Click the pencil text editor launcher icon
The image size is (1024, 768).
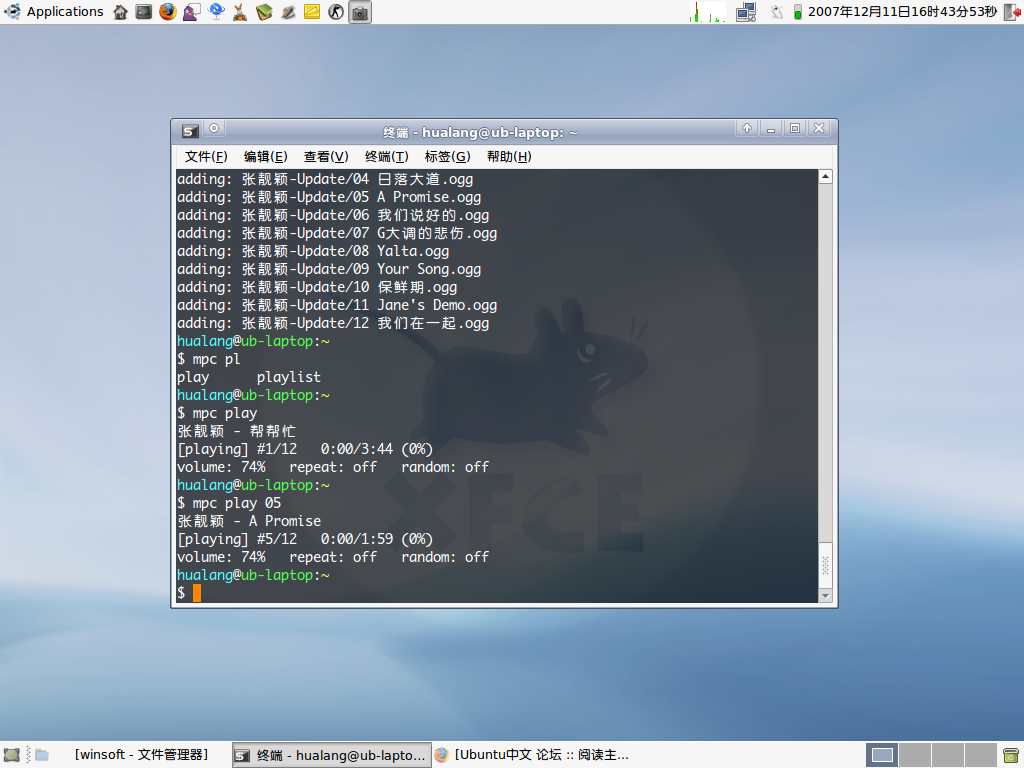point(288,12)
